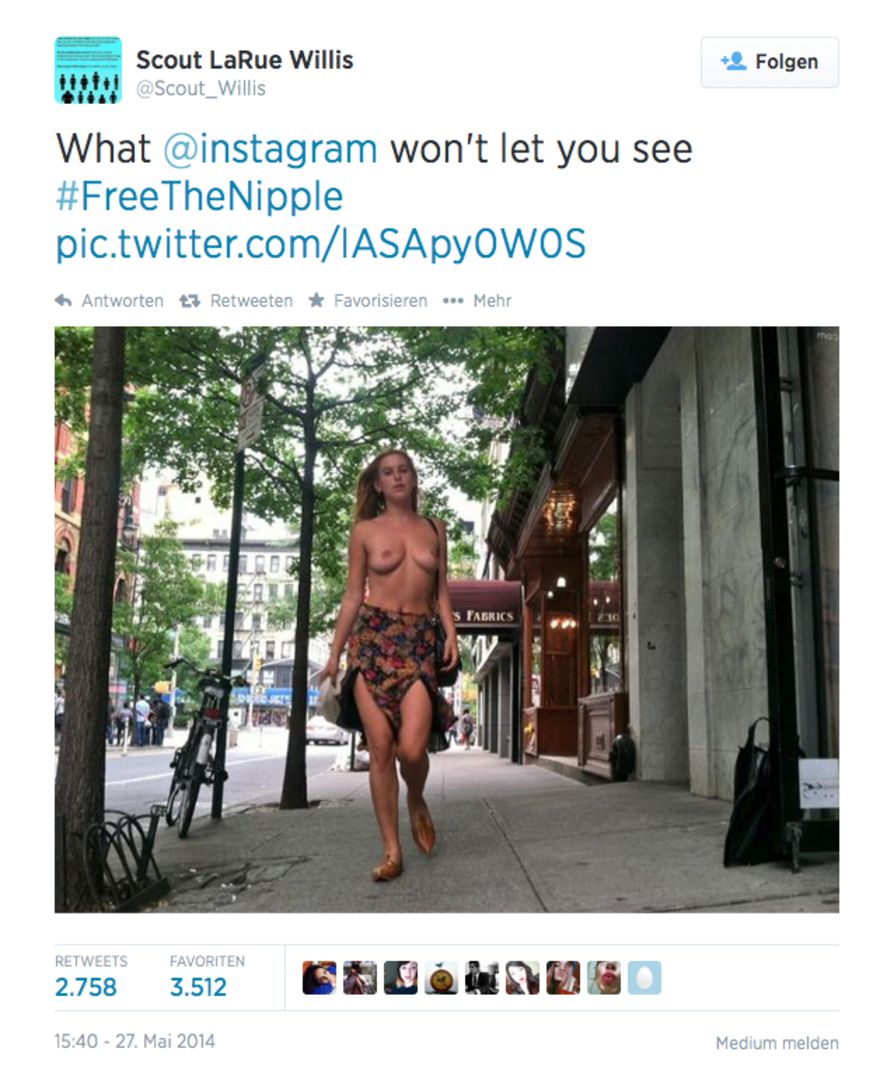The width and height of the screenshot is (894, 1080).
Task: Click the timestamp 15:40 - 27. Mai 2014
Action: tap(135, 1041)
